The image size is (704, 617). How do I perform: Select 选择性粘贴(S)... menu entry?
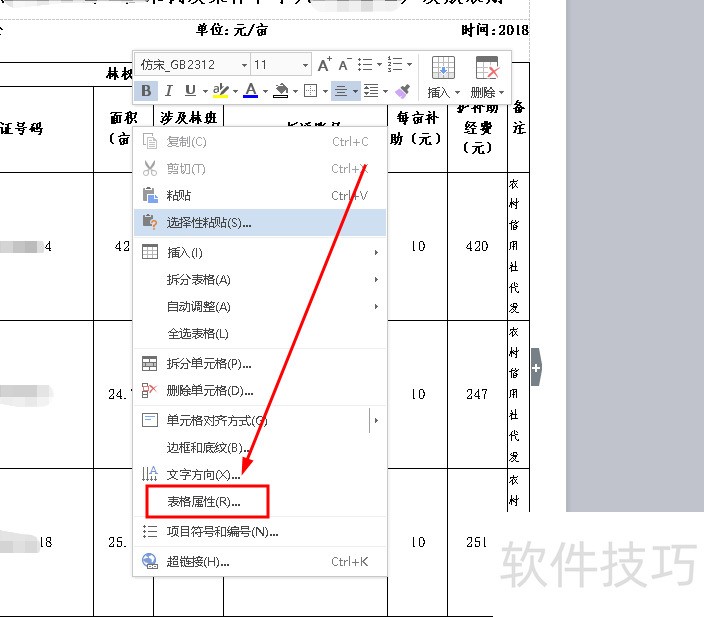(x=260, y=222)
